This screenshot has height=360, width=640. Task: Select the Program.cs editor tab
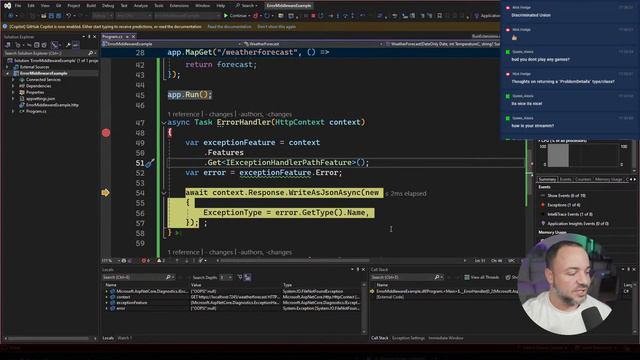pyautogui.click(x=113, y=36)
